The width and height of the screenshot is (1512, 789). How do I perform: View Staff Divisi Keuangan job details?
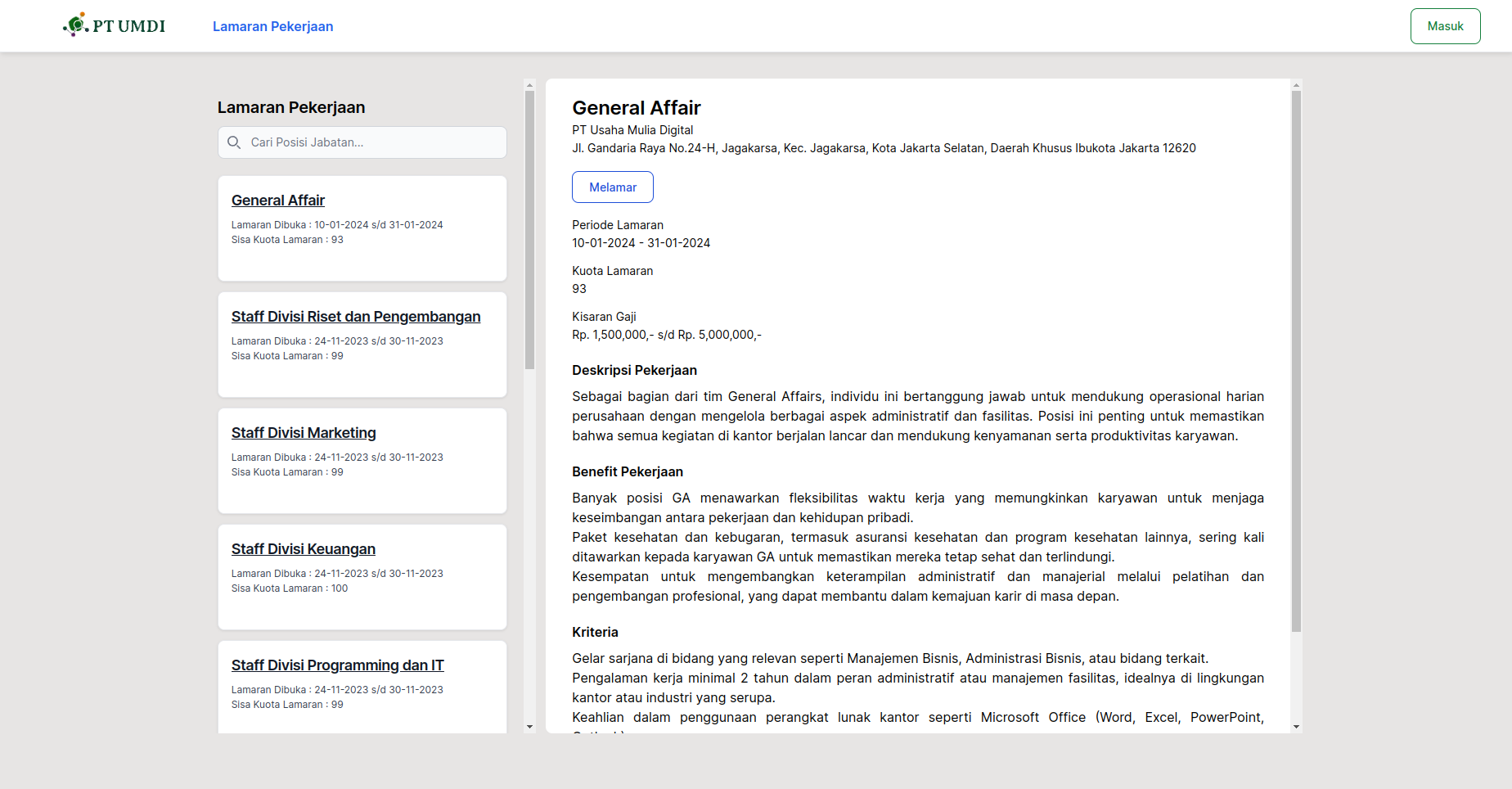coord(304,549)
